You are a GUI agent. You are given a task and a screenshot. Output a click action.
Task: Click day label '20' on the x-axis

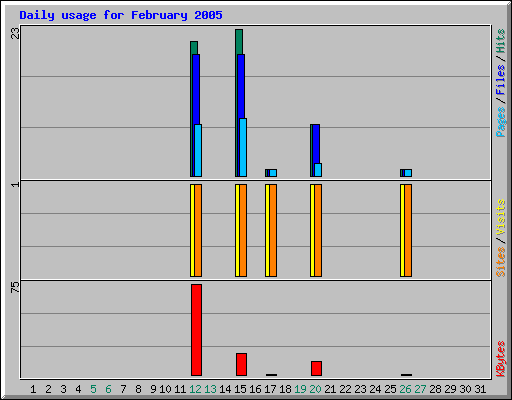(x=315, y=389)
